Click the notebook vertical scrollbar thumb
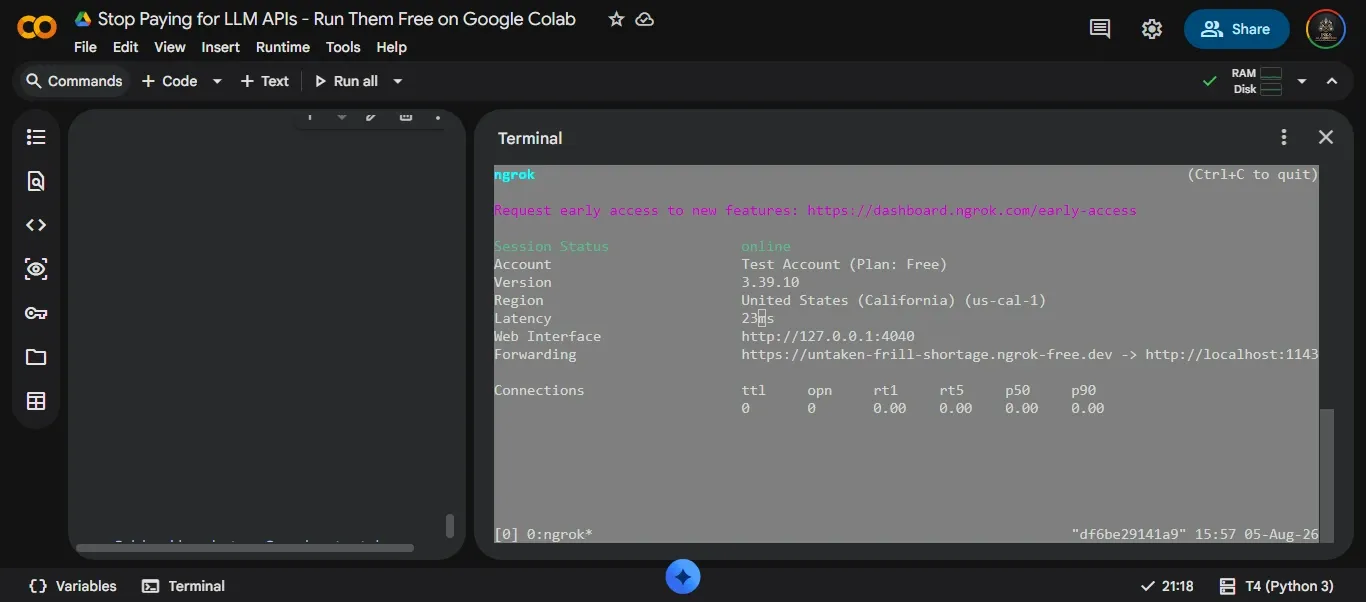Image resolution: width=1366 pixels, height=602 pixels. (450, 526)
